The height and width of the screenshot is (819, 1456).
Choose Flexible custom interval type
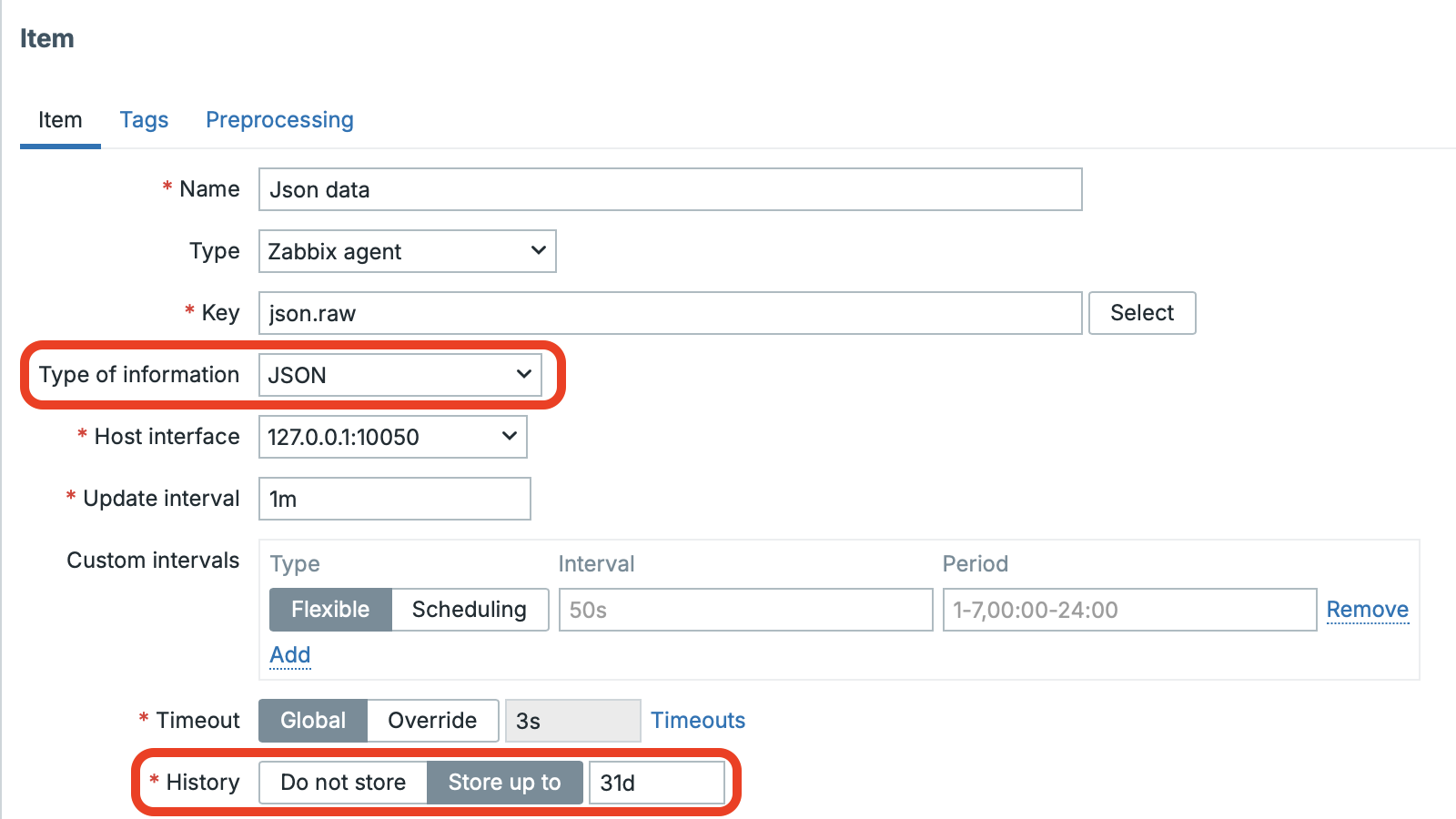330,610
